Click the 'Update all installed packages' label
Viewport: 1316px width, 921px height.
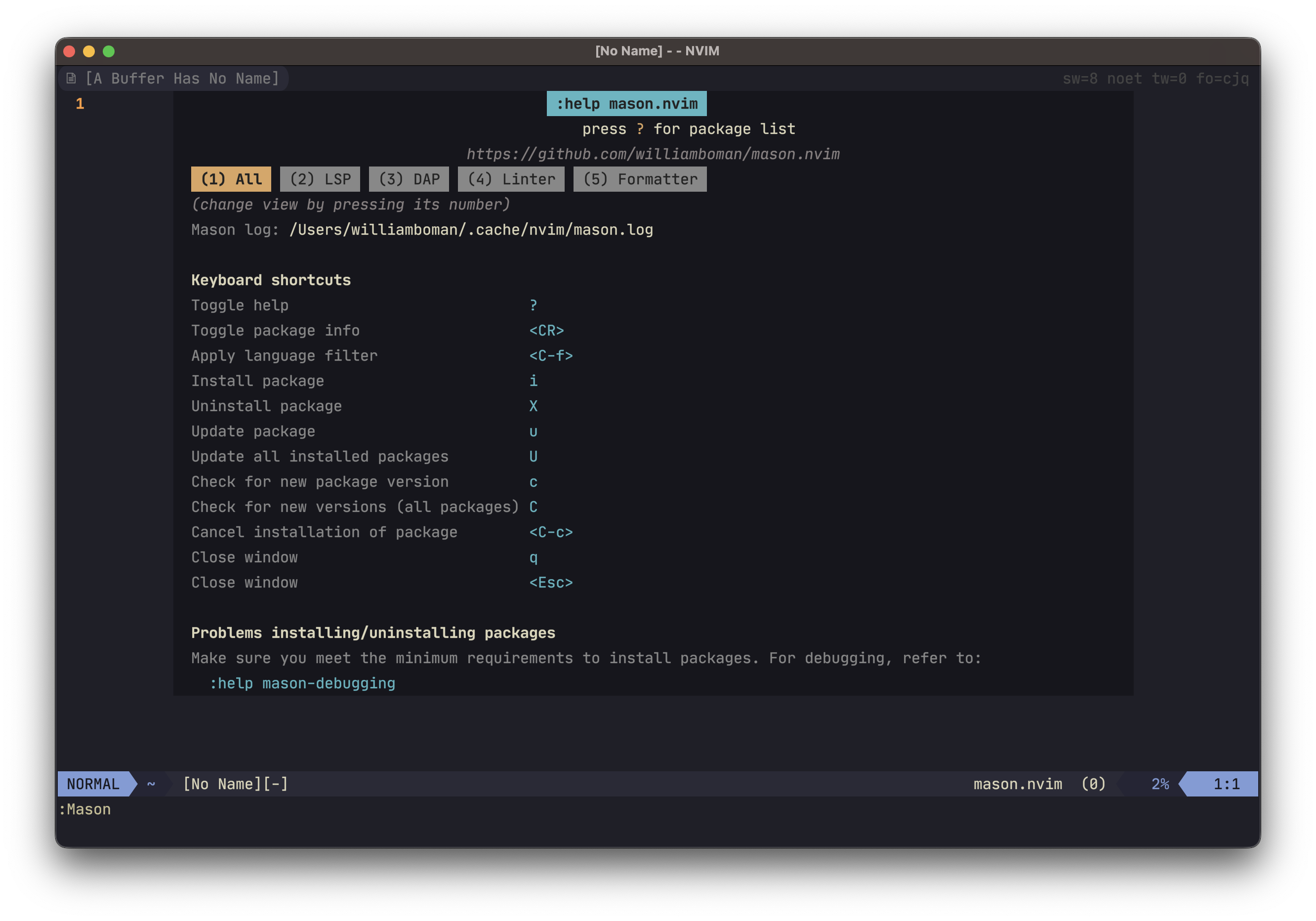[x=321, y=457]
